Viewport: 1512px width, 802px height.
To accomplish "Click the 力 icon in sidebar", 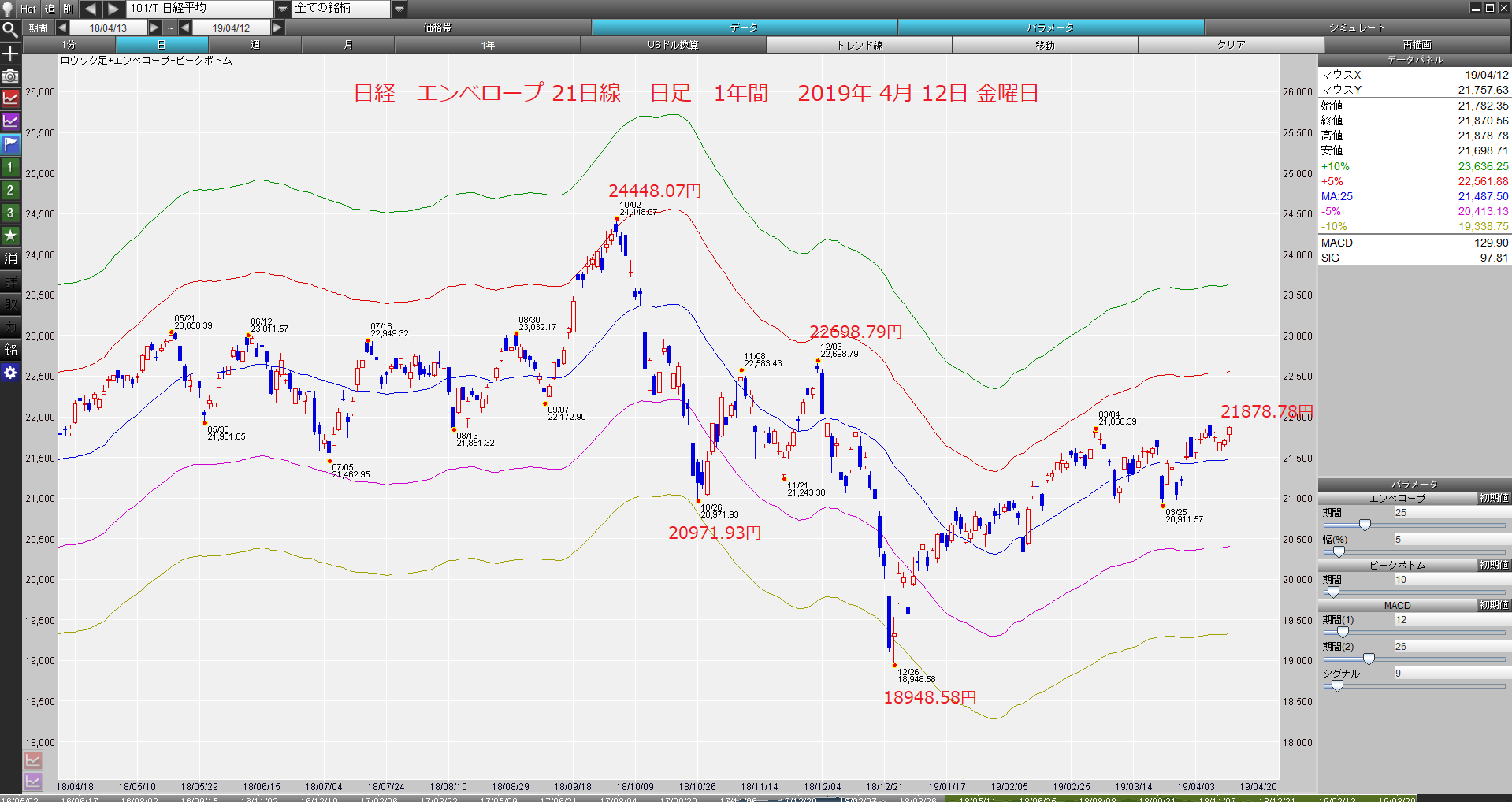I will [10, 327].
